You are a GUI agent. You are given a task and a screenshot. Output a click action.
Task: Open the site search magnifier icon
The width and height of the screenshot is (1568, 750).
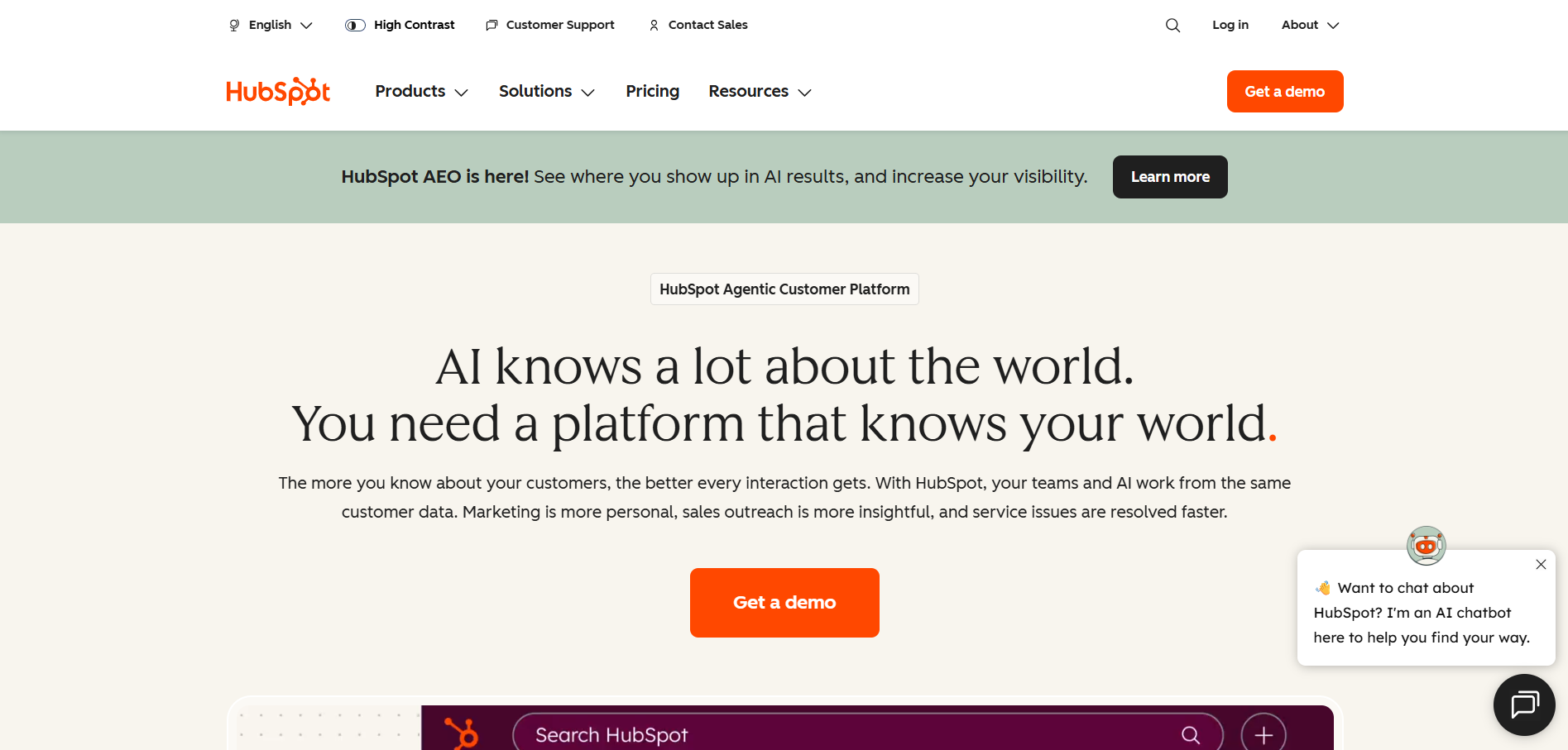pos(1172,25)
